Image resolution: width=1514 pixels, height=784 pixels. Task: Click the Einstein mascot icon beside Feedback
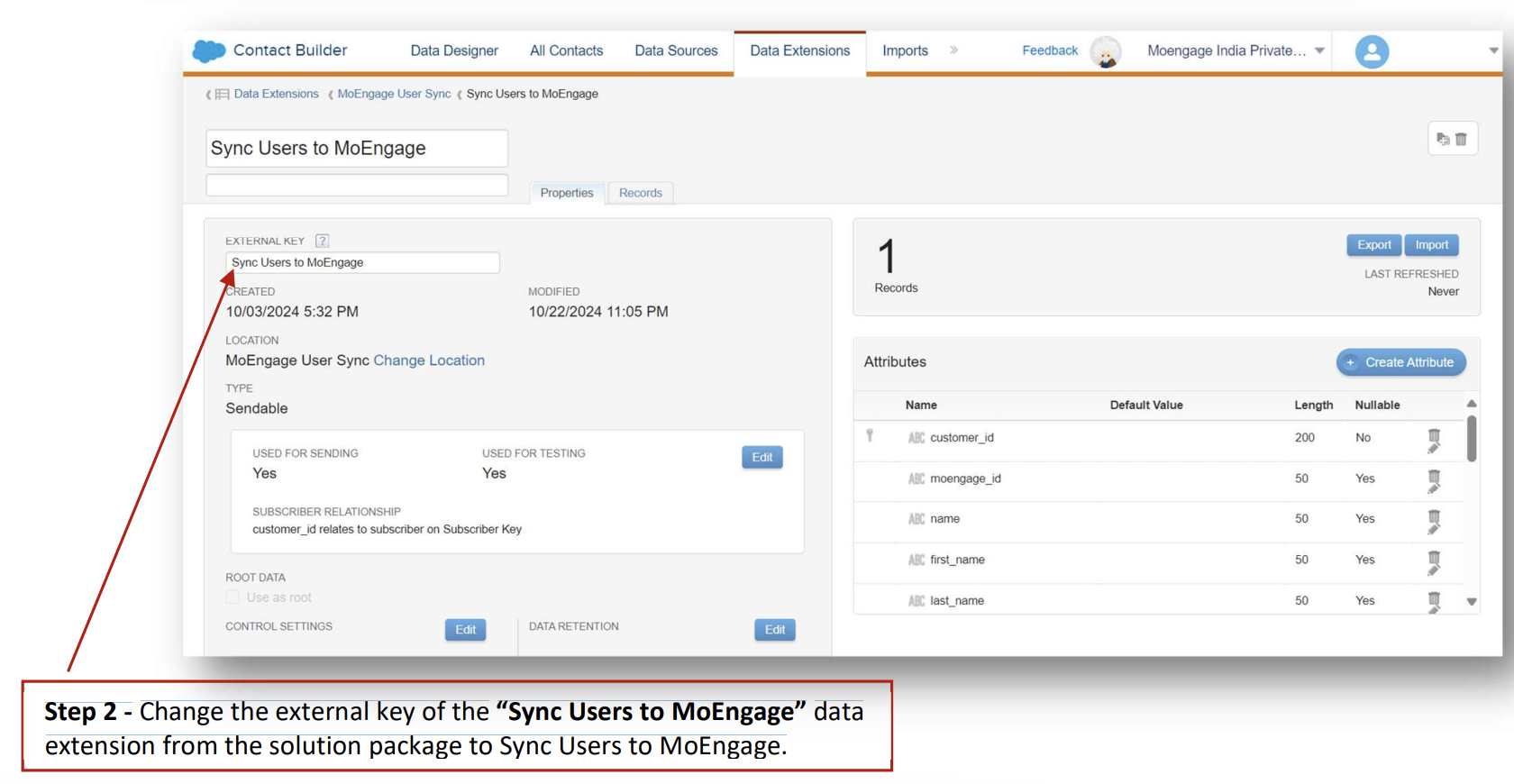(x=1105, y=52)
